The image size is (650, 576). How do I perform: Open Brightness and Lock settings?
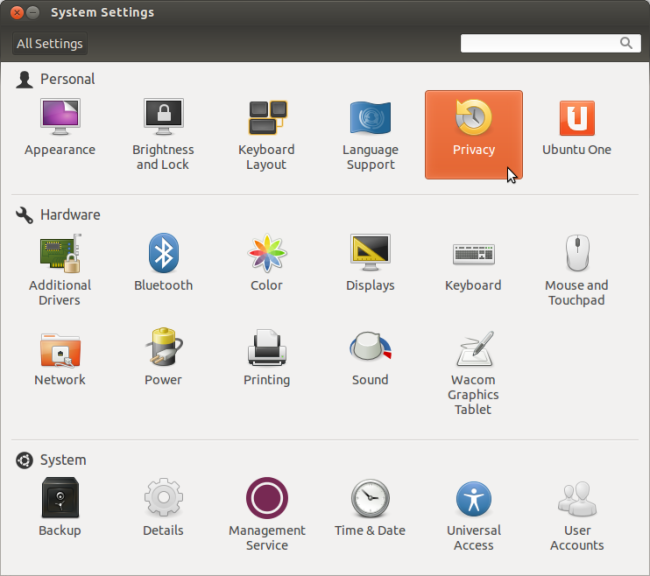pyautogui.click(x=163, y=135)
